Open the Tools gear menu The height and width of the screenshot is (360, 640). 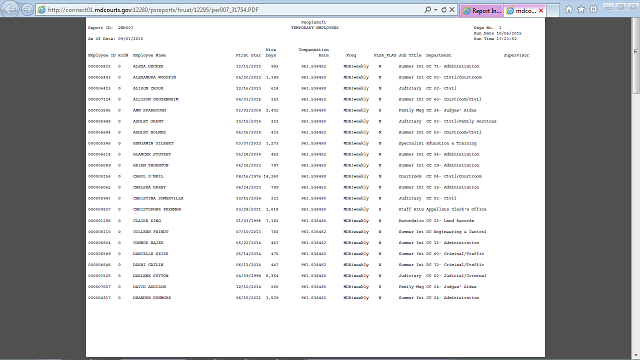(593, 9)
